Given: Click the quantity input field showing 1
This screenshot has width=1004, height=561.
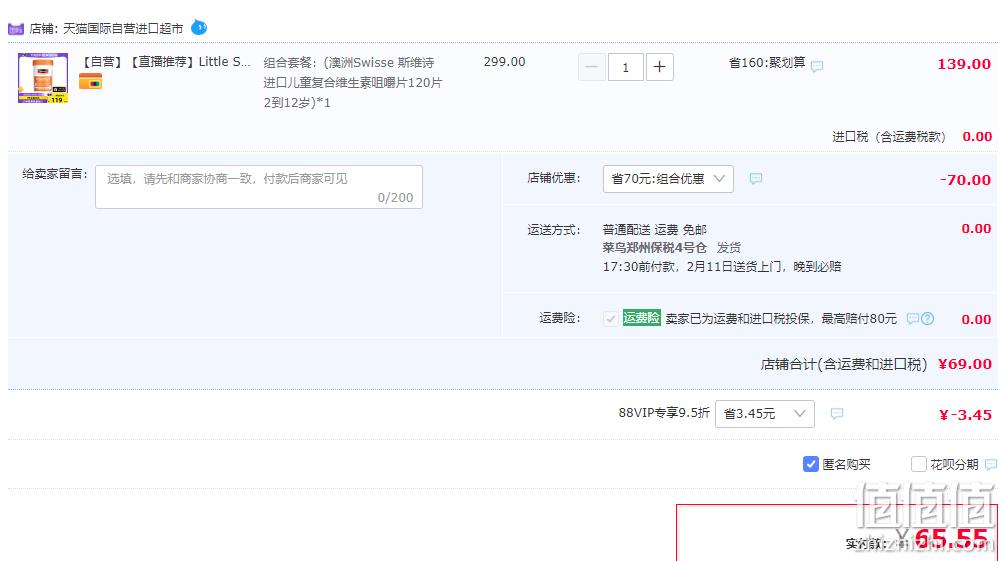Looking at the screenshot, I should (626, 67).
